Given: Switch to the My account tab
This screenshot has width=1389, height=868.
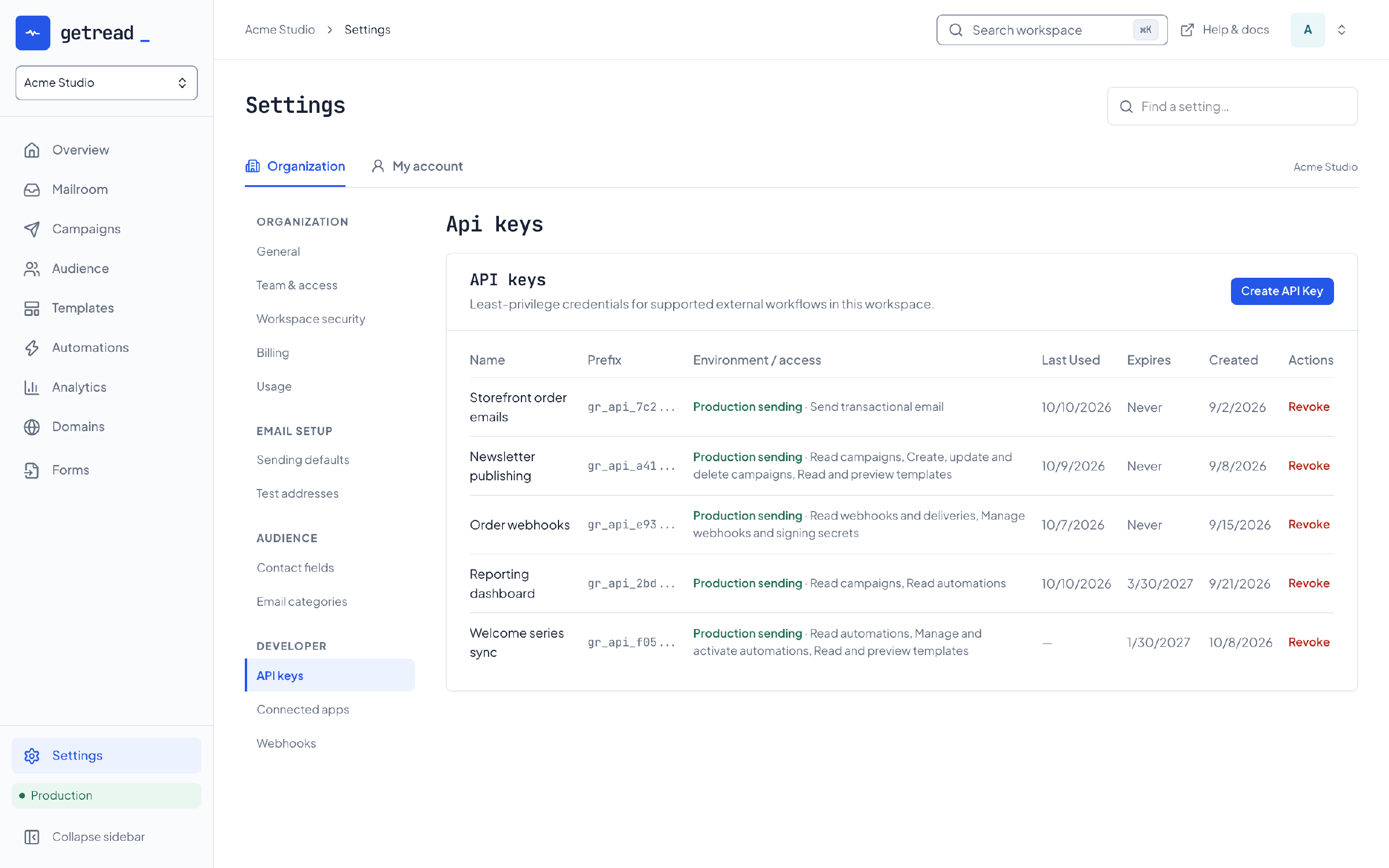Looking at the screenshot, I should [417, 166].
